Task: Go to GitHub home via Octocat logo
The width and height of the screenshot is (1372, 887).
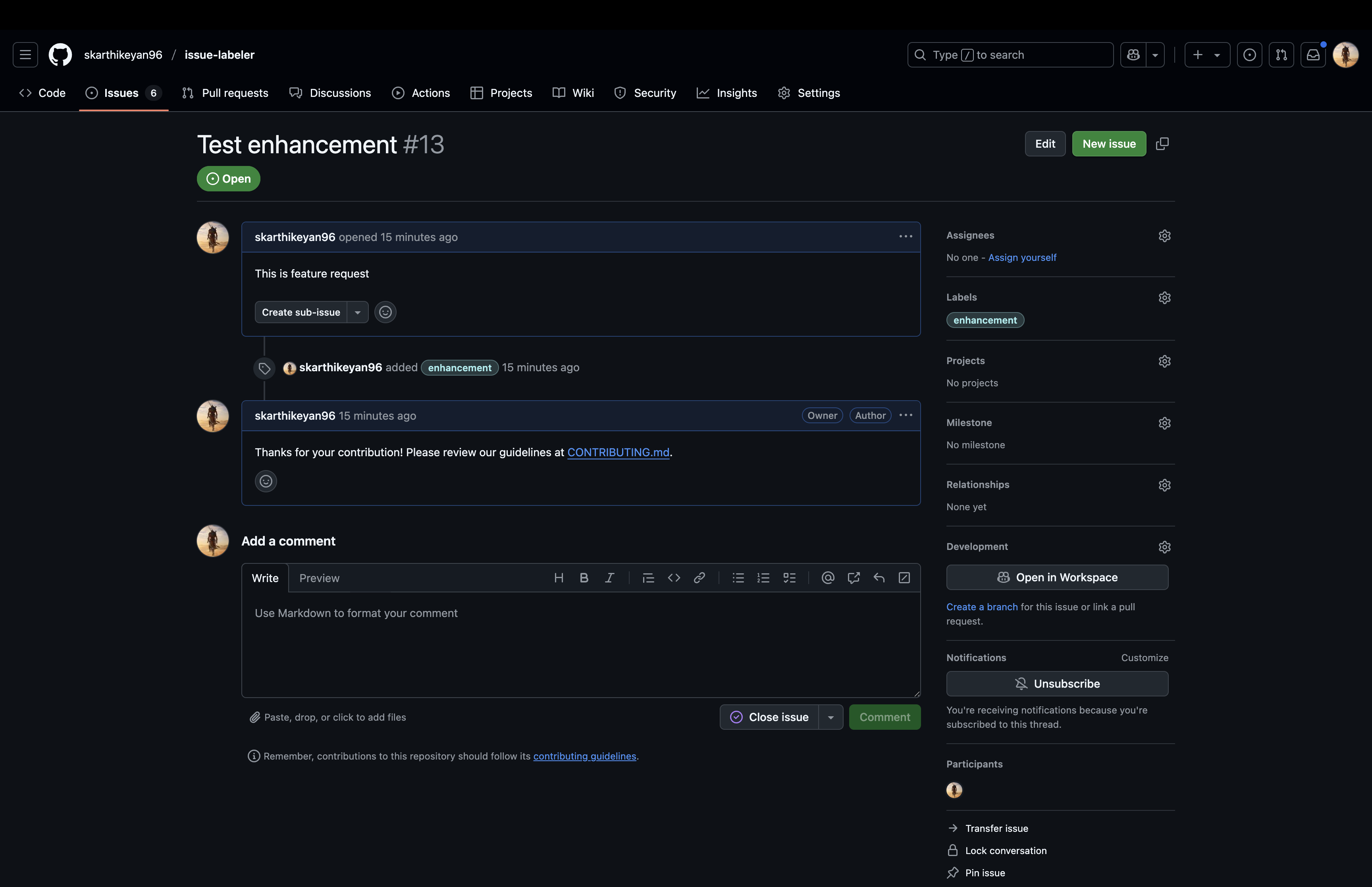Action: coord(60,55)
